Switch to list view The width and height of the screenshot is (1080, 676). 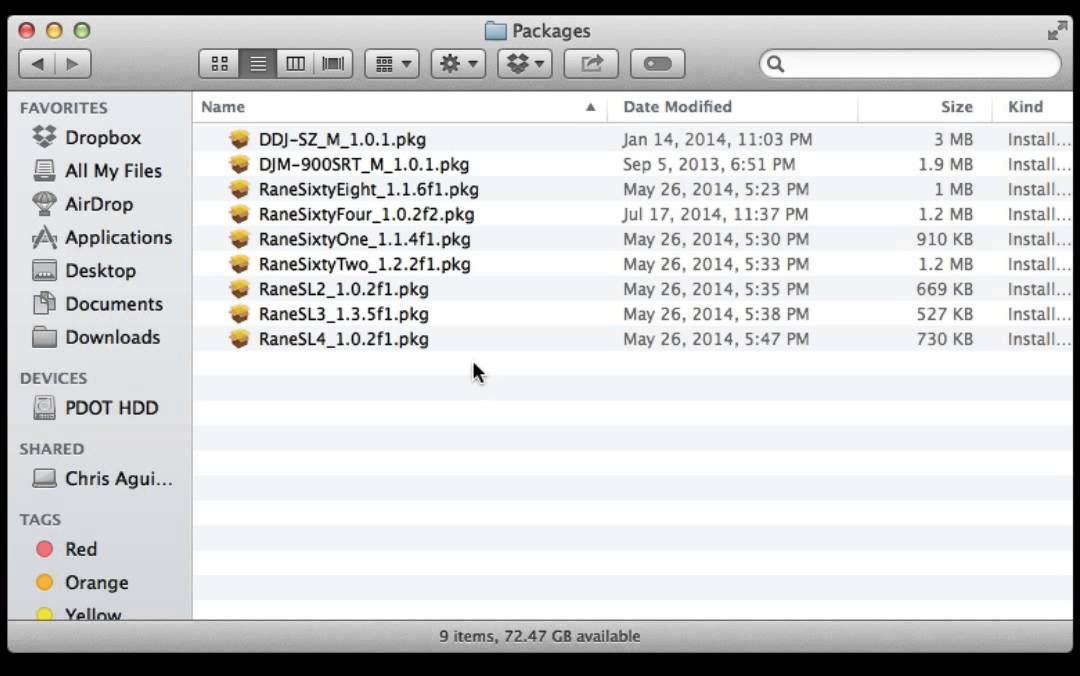[x=258, y=64]
